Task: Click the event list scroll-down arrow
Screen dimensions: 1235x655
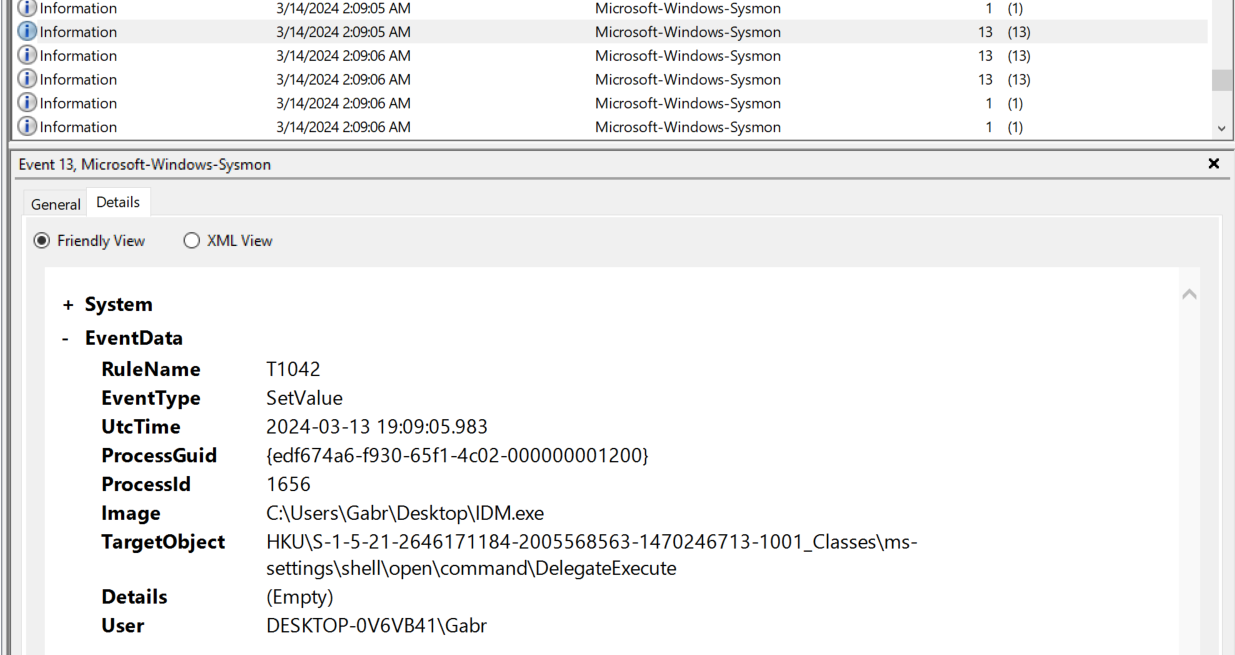Action: (x=1221, y=128)
